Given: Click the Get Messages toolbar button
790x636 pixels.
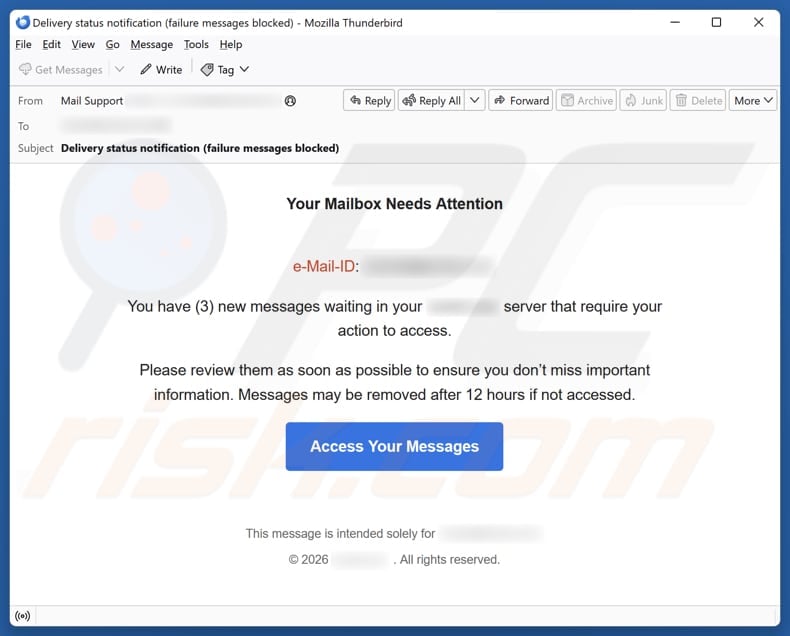Looking at the screenshot, I should [x=60, y=70].
